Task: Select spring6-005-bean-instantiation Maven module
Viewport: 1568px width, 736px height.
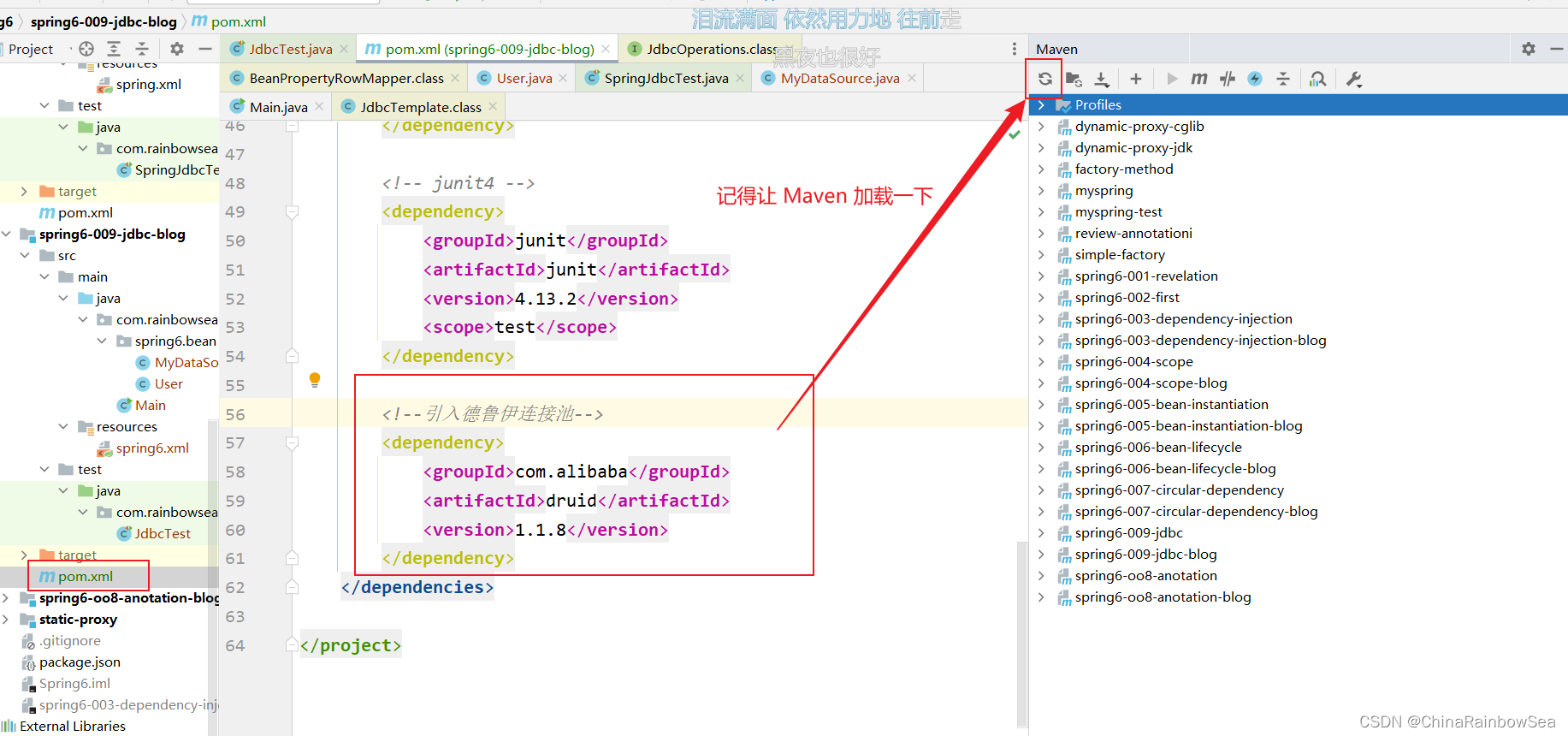Action: [1171, 404]
